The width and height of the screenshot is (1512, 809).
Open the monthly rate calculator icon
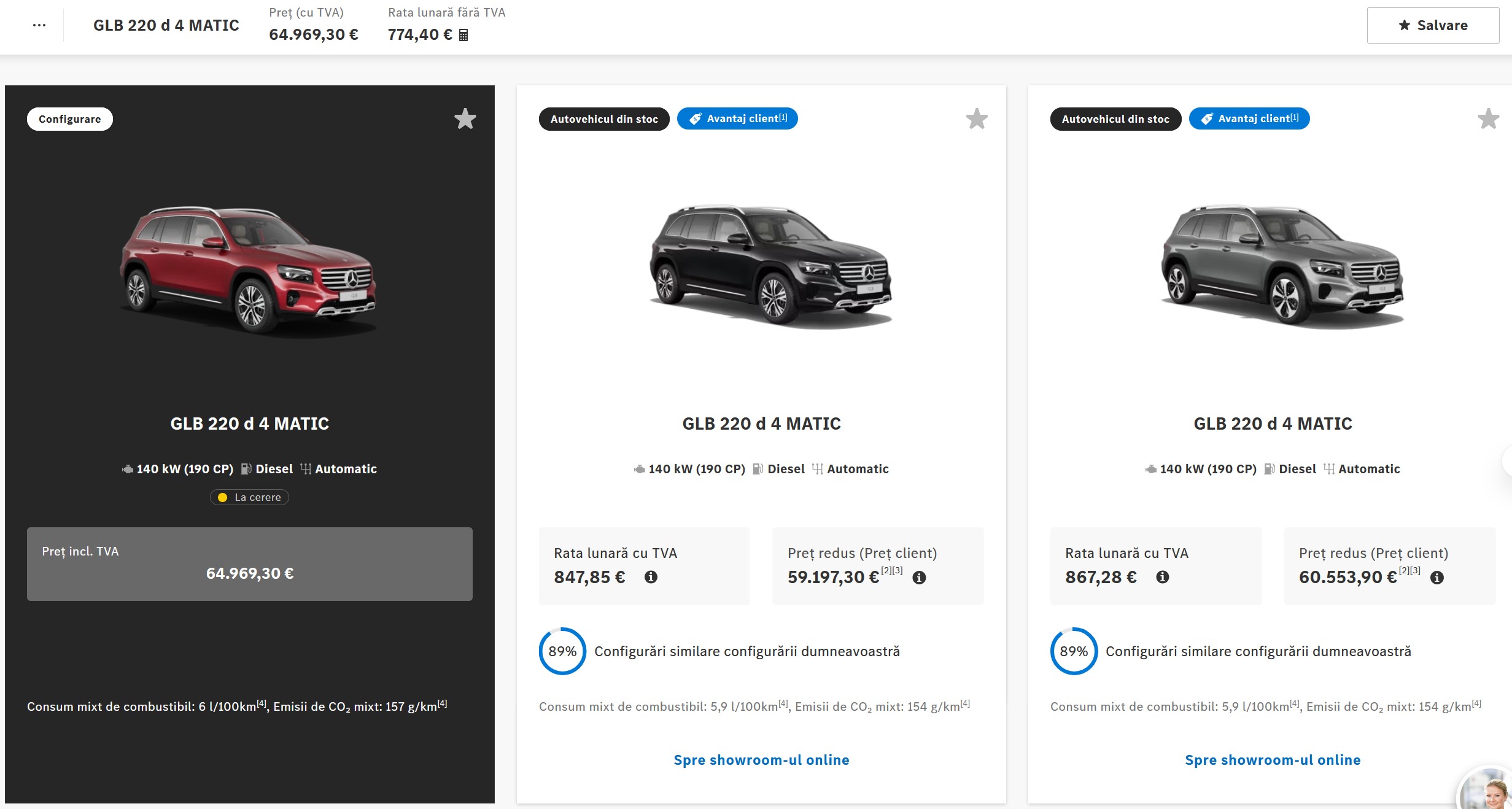tap(463, 35)
